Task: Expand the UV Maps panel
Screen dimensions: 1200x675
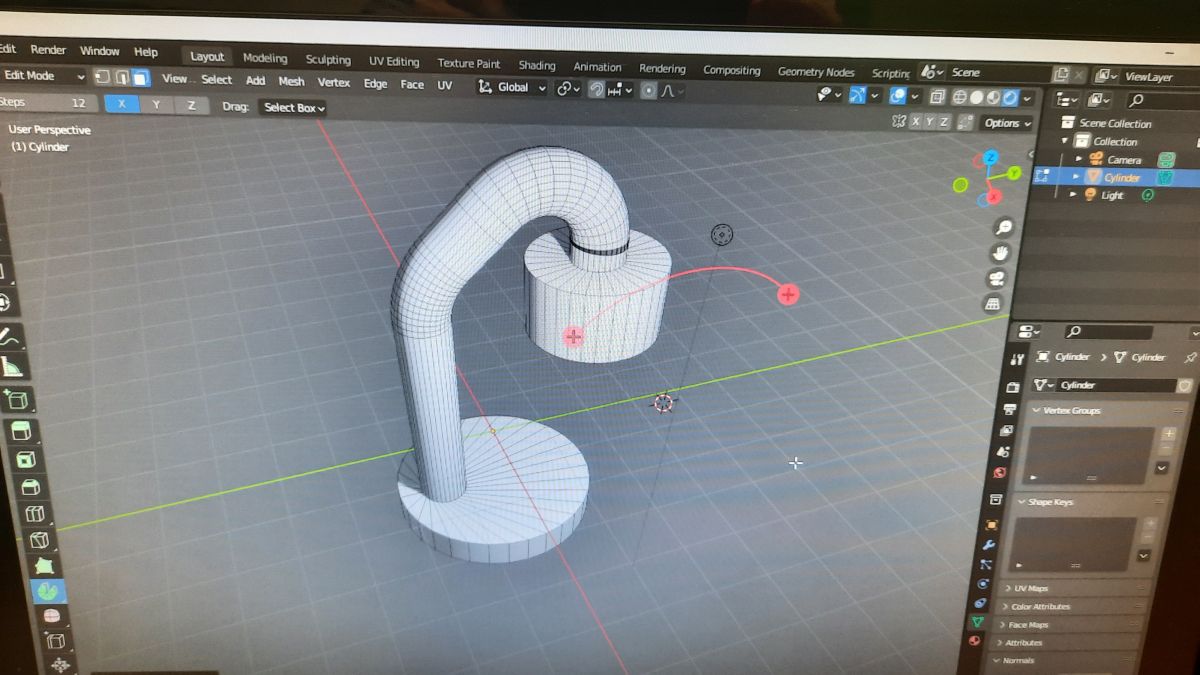Action: (x=1006, y=588)
